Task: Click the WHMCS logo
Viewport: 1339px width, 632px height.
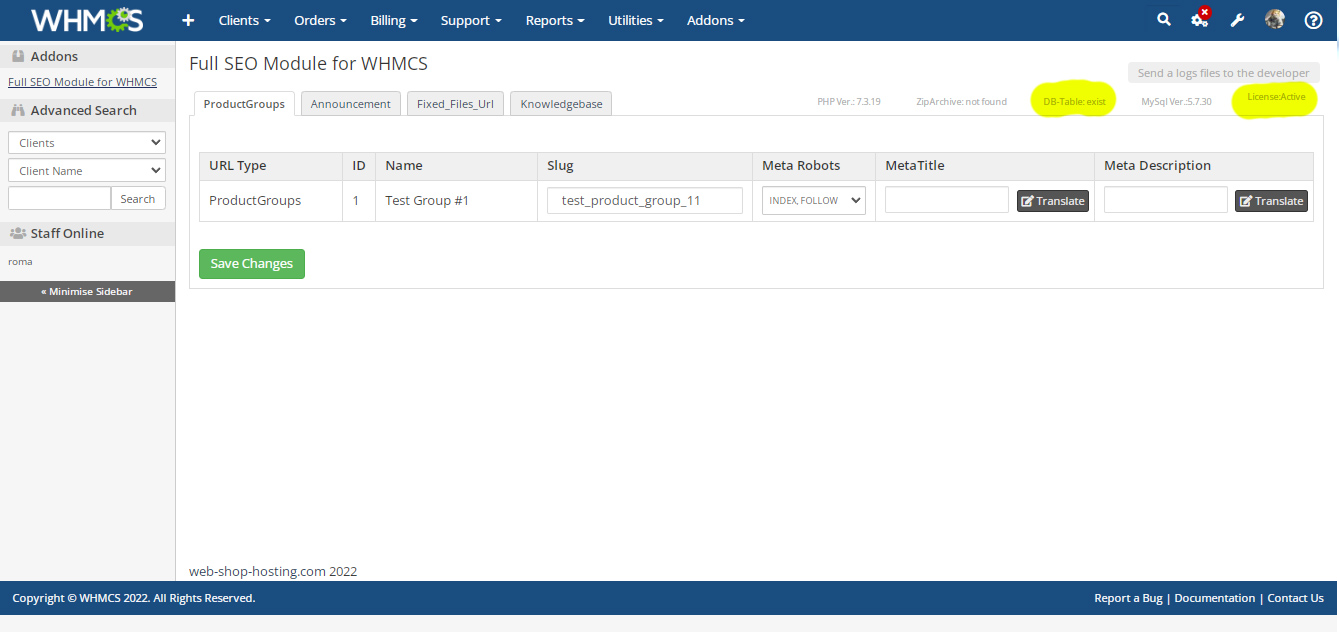Action: [87, 20]
